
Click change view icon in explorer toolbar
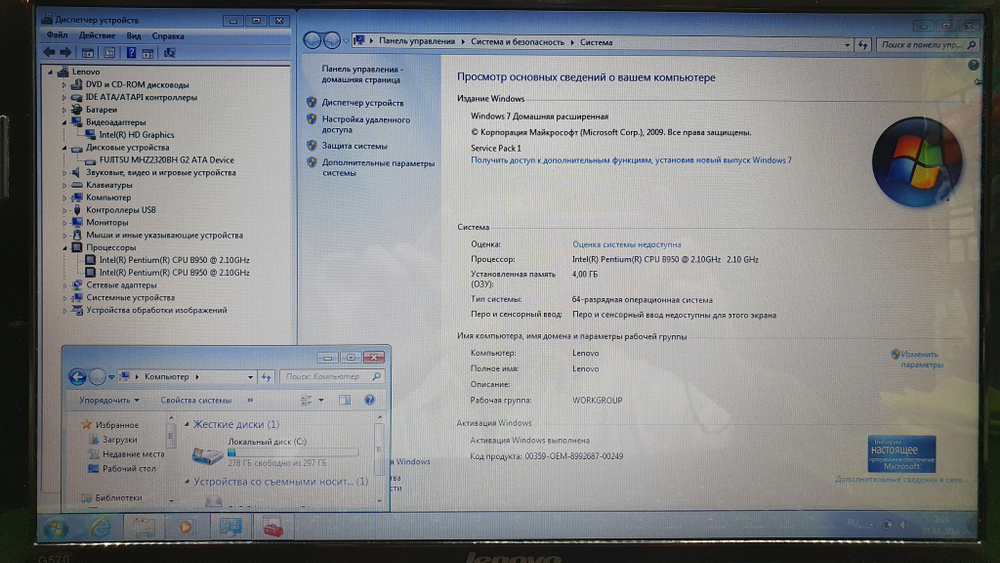[307, 400]
